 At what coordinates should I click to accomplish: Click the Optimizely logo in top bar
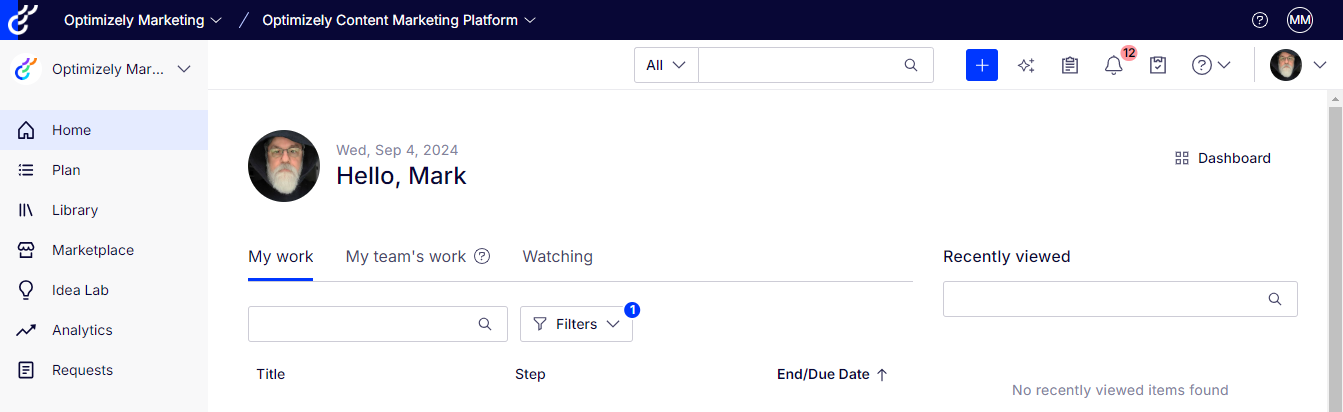coord(22,19)
